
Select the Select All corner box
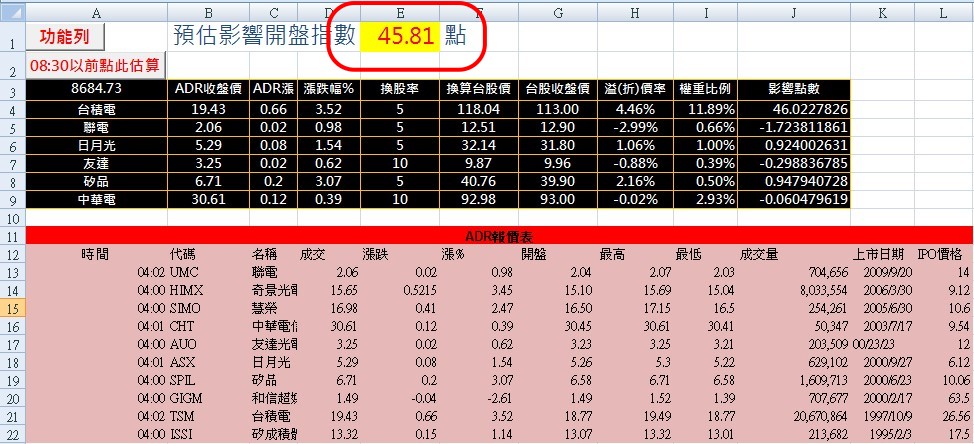[13, 12]
